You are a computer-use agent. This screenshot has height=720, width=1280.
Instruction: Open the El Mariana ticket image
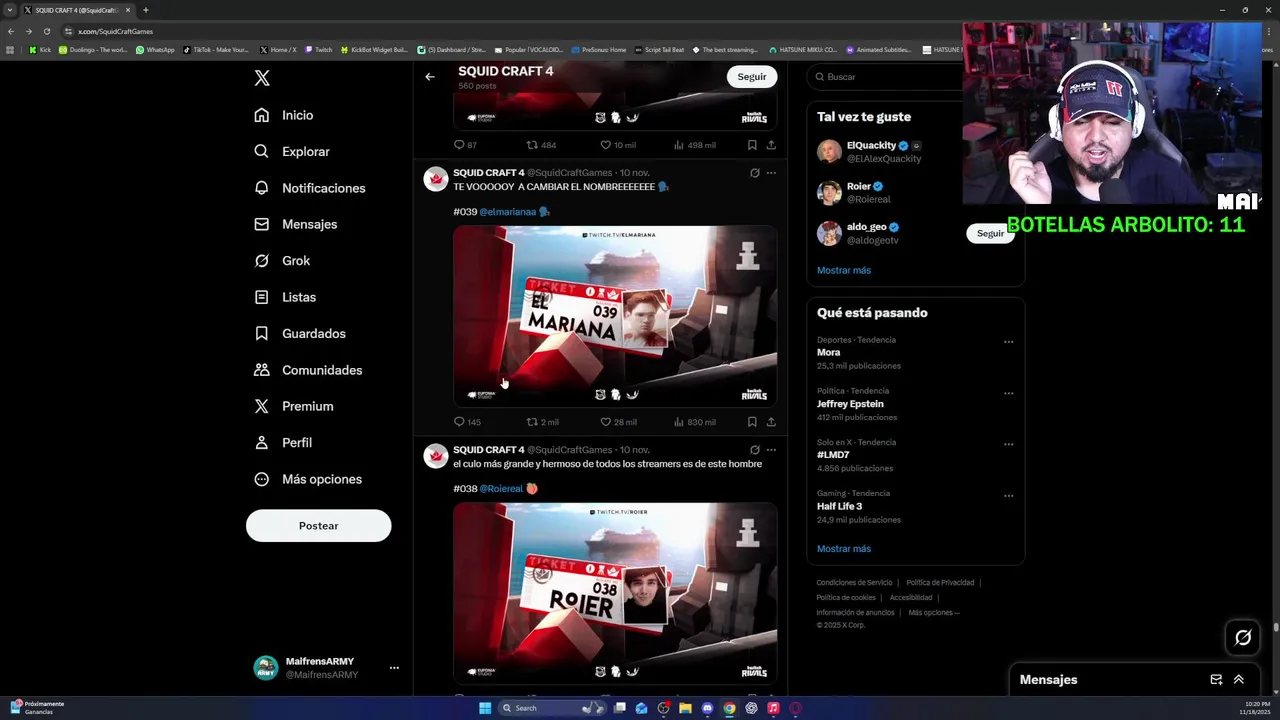(x=615, y=316)
